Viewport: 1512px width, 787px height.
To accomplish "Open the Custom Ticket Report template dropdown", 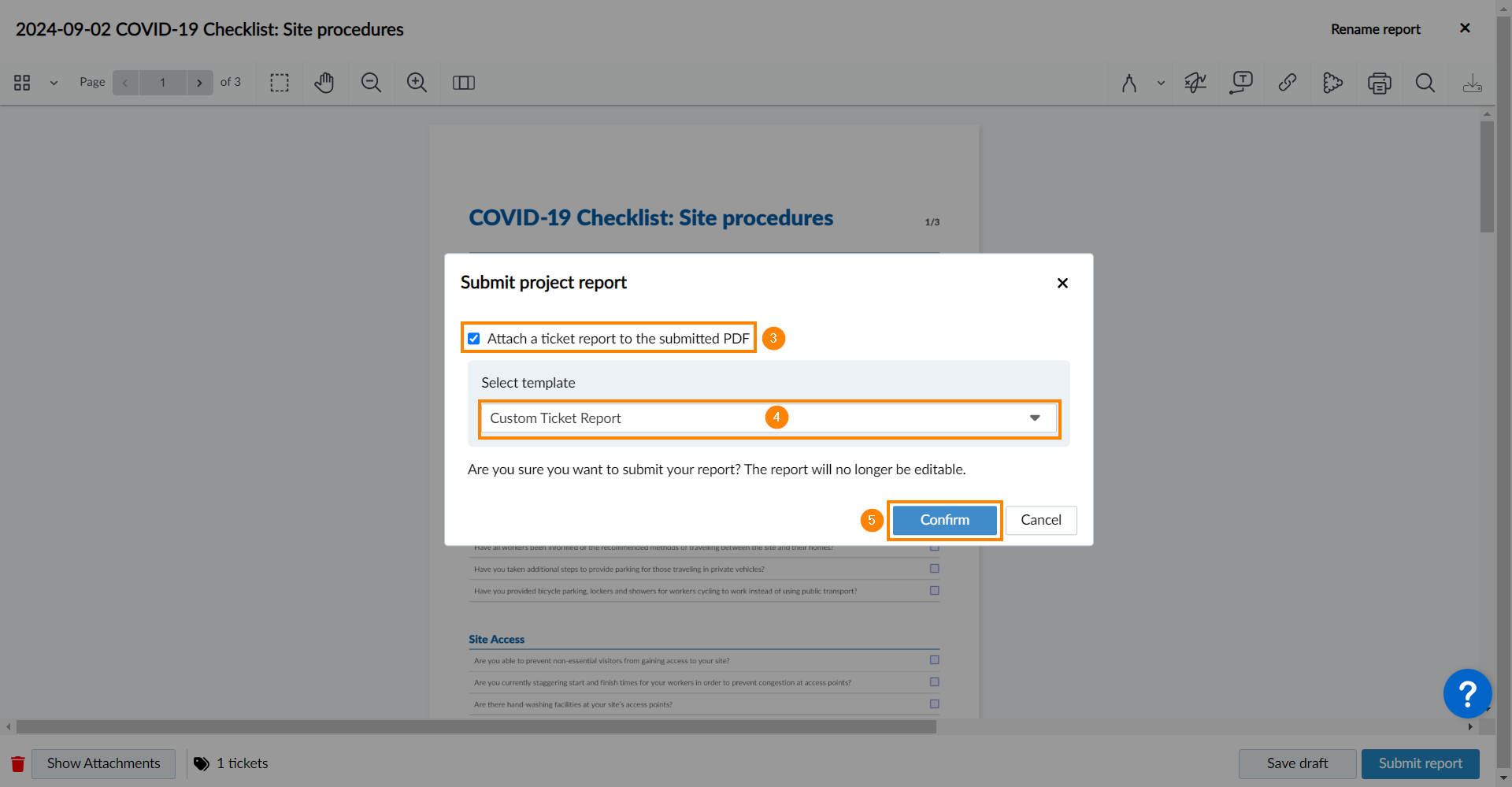I will click(x=769, y=418).
